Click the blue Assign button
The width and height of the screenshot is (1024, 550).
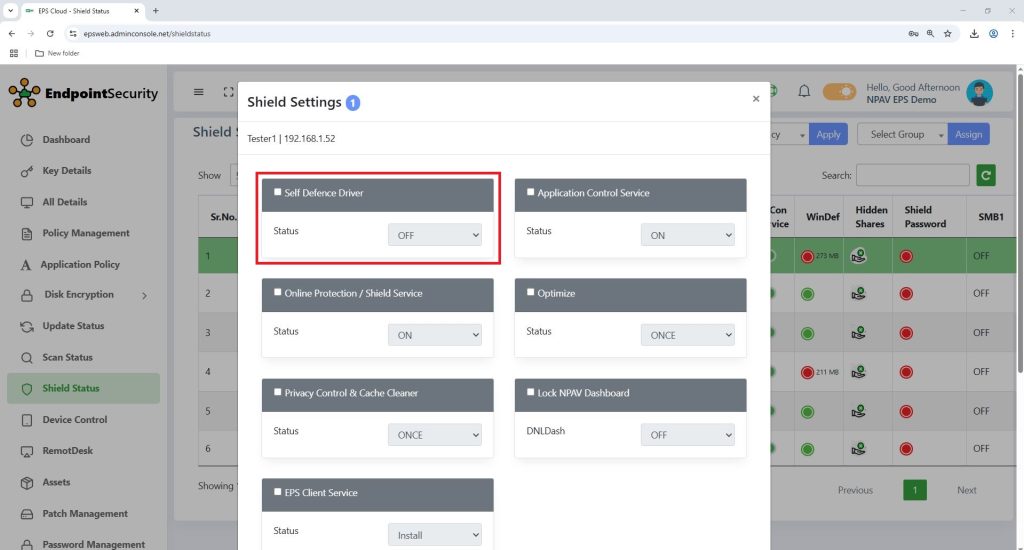click(x=968, y=135)
